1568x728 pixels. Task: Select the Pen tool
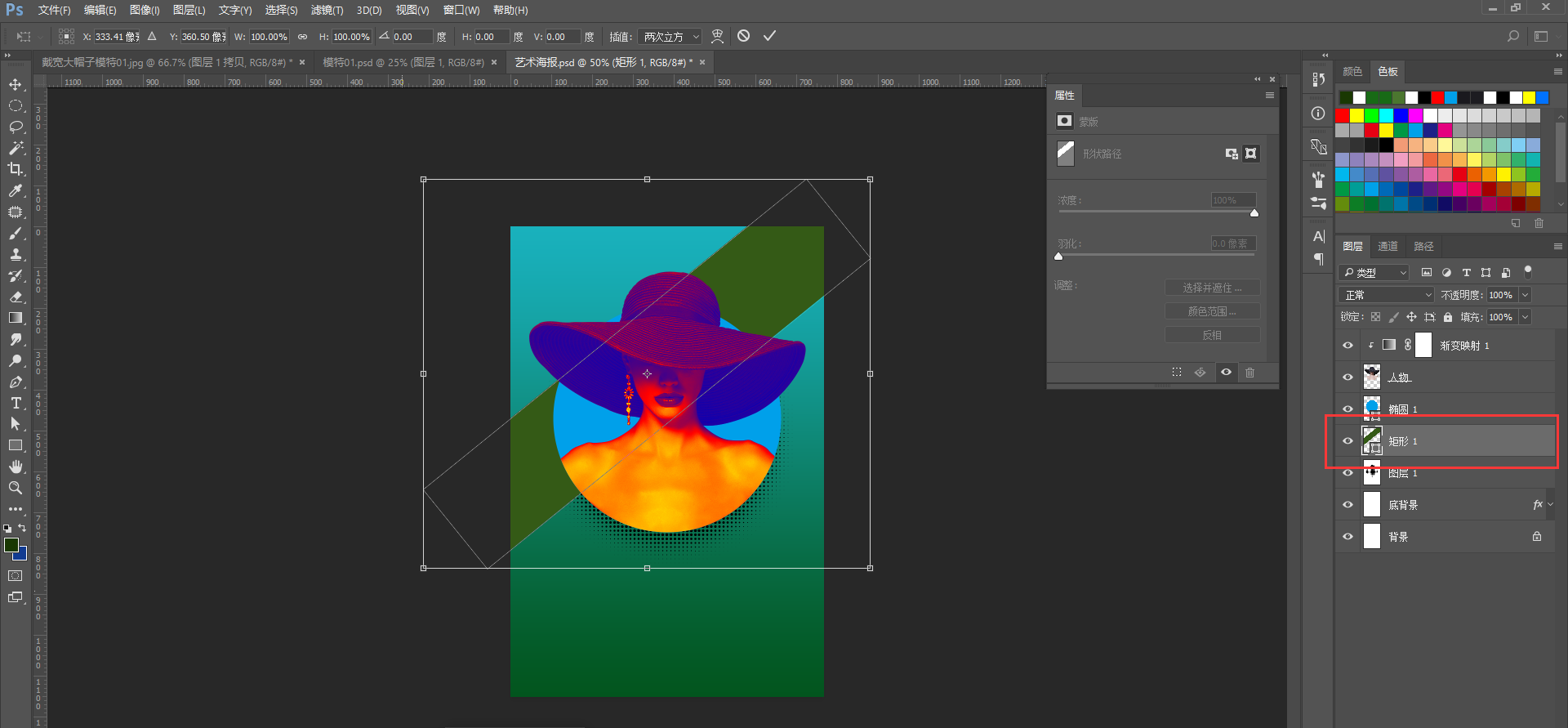click(x=16, y=382)
